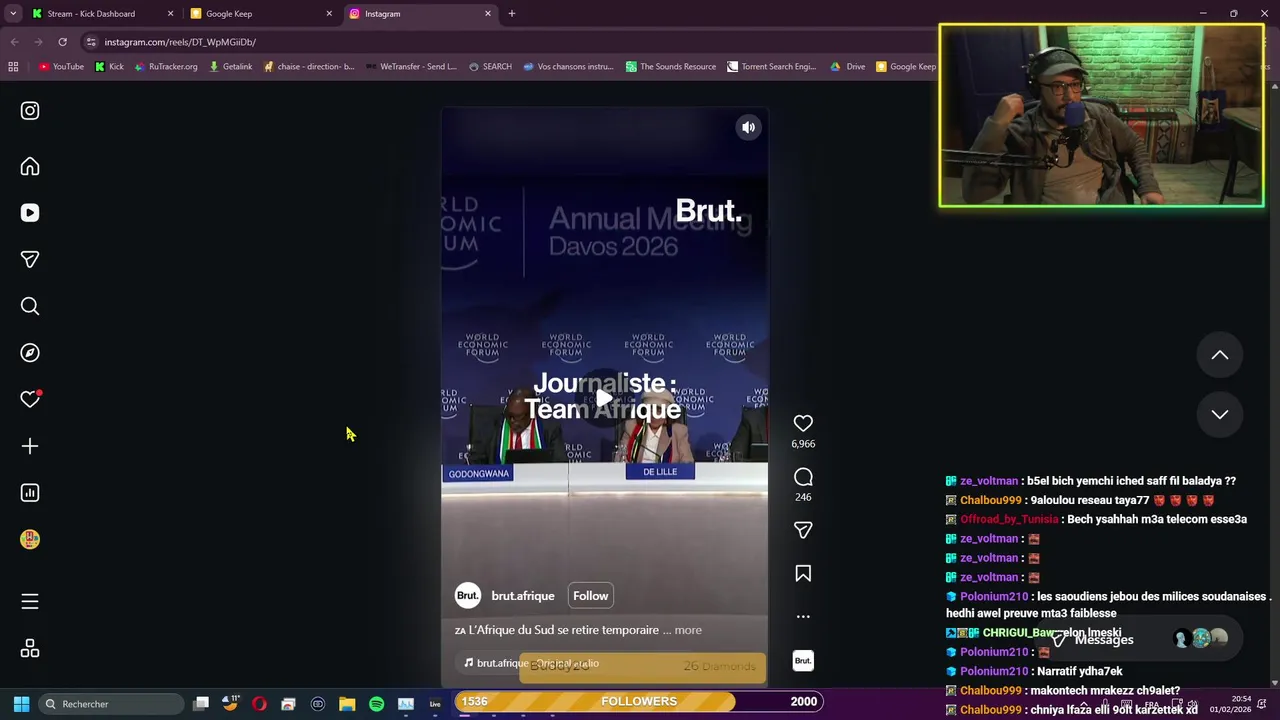The width and height of the screenshot is (1280, 720).
Task: Open the Also from Meta apps icon
Action: (x=30, y=649)
